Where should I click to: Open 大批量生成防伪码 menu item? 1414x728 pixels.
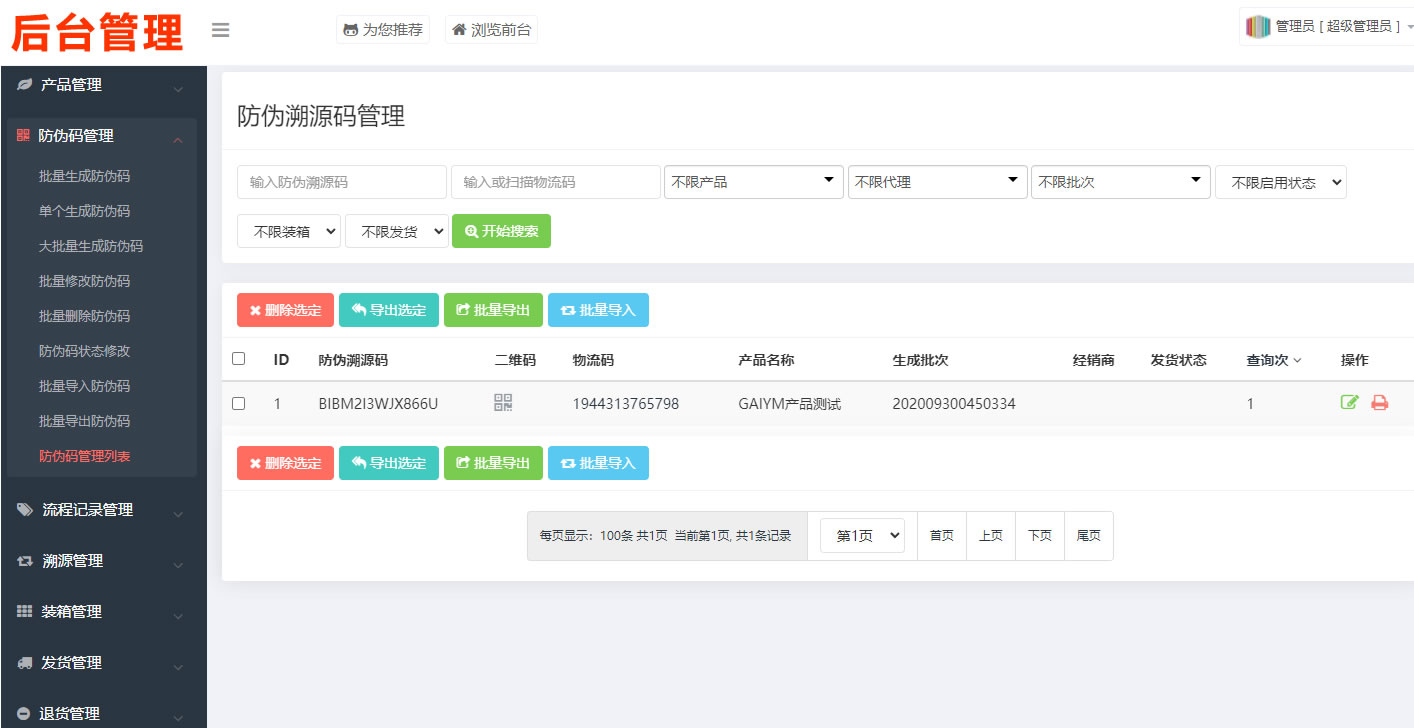pos(91,246)
